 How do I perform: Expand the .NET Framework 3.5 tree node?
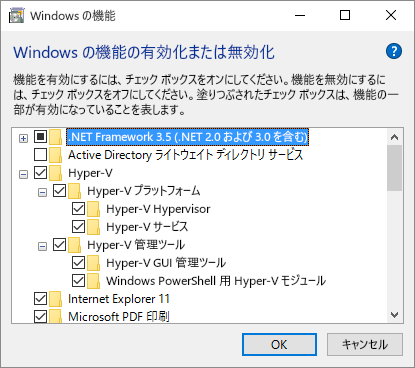click(23, 138)
